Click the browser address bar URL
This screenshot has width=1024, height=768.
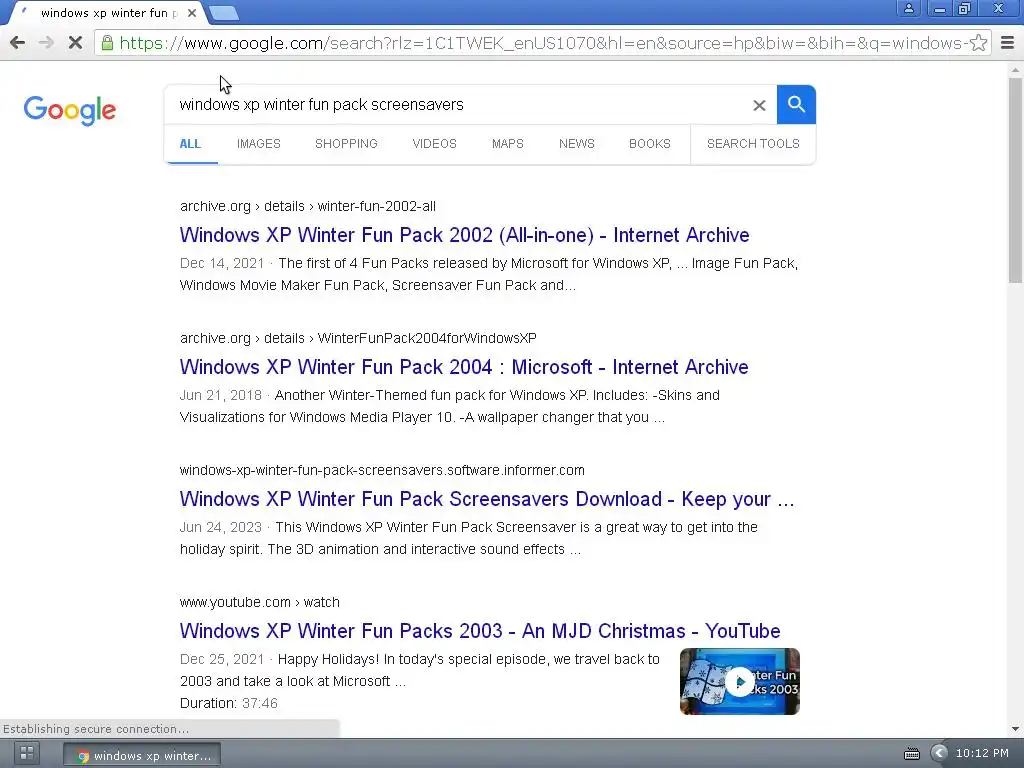click(x=542, y=43)
